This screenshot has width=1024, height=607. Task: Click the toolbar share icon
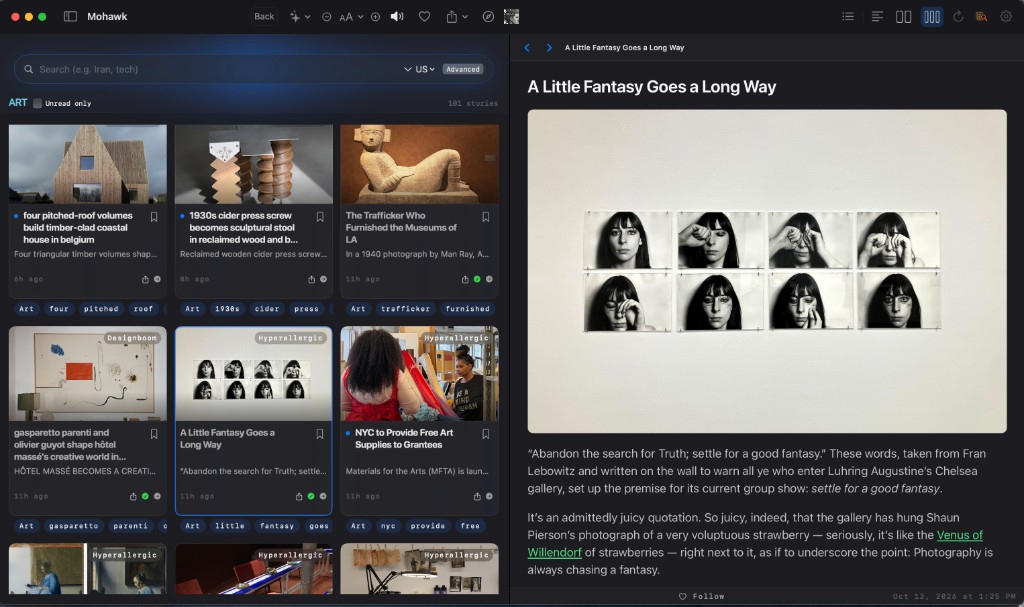pyautogui.click(x=452, y=16)
